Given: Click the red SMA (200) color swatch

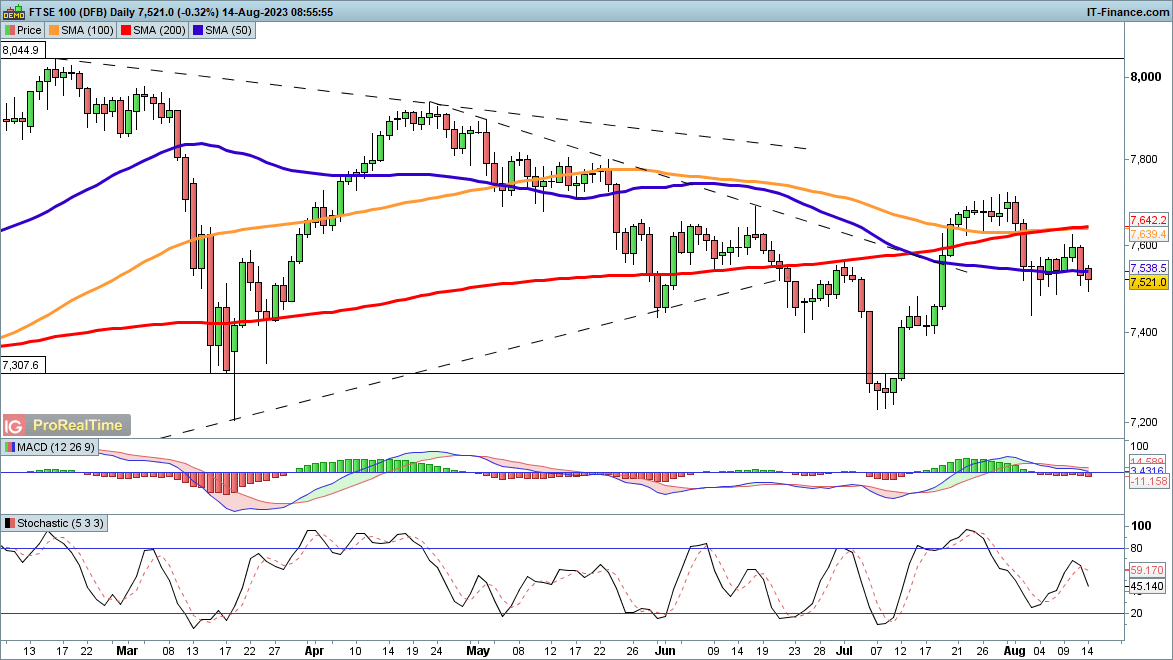Looking at the screenshot, I should [128, 31].
